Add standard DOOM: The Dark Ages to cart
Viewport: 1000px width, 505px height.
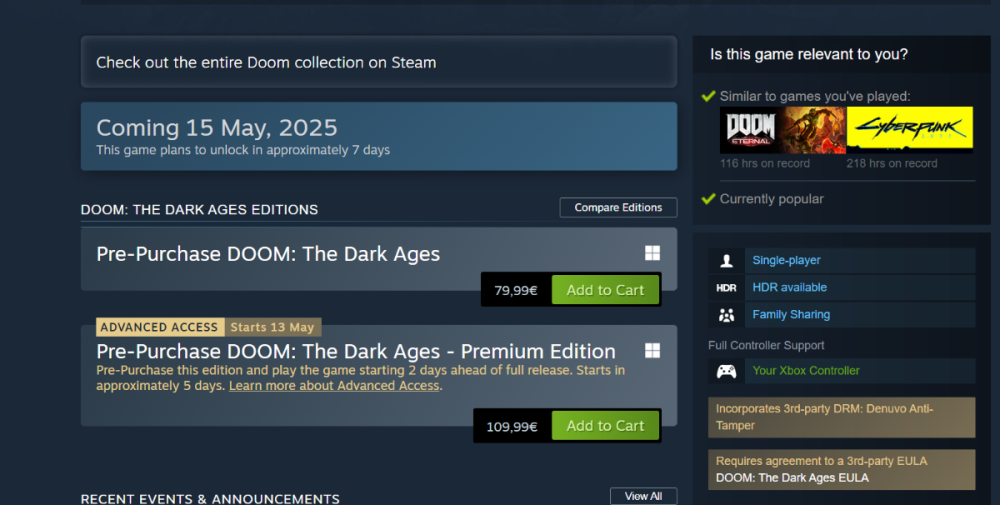click(x=605, y=290)
